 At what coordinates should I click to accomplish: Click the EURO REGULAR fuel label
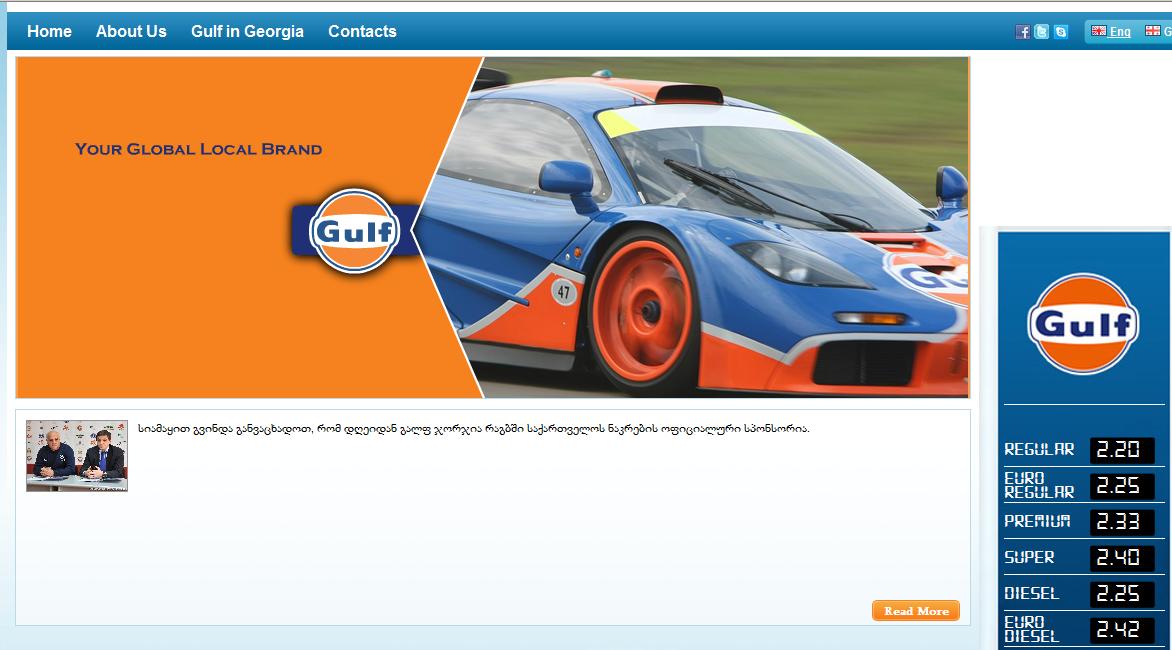[1039, 485]
